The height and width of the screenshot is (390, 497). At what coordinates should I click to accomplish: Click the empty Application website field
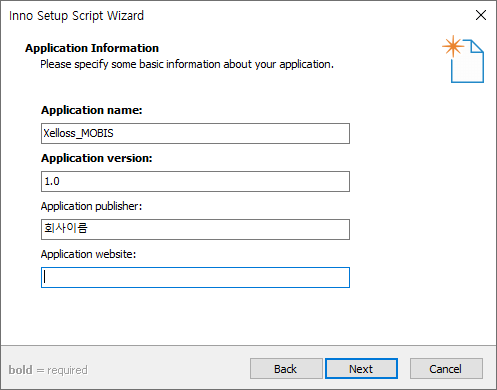(195, 277)
